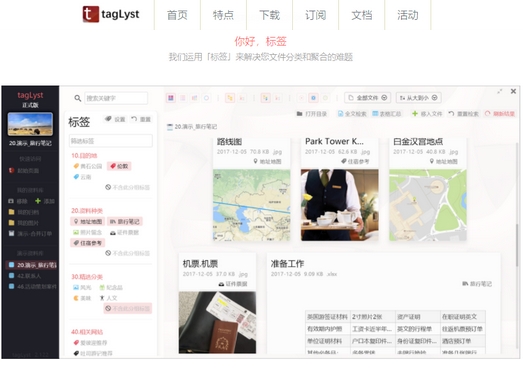Screen dimensions: 523x375
Task: Open the 路线图 map thumbnail
Action: click(251, 205)
